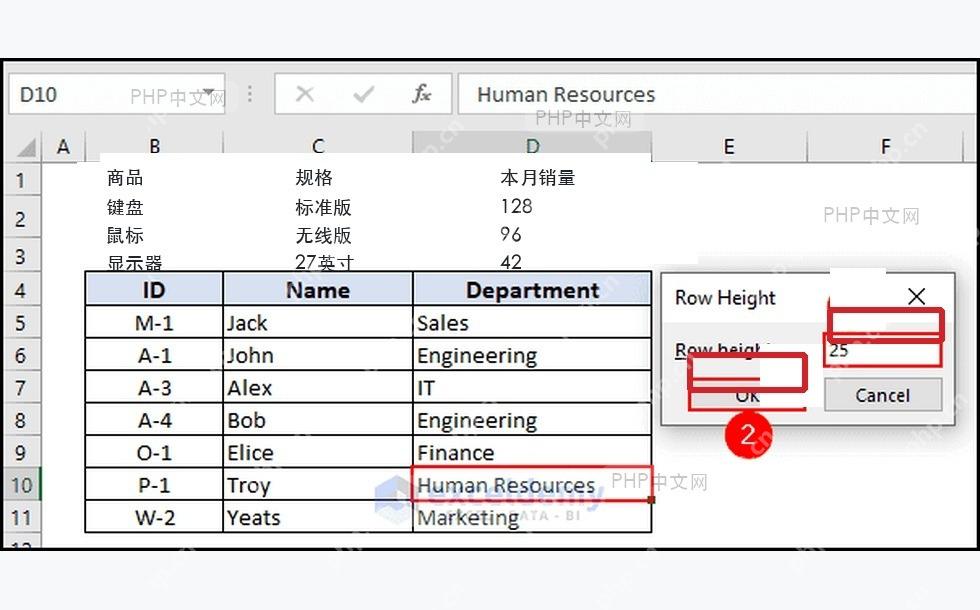Select Engineering cell in Bob's row

[x=532, y=420]
